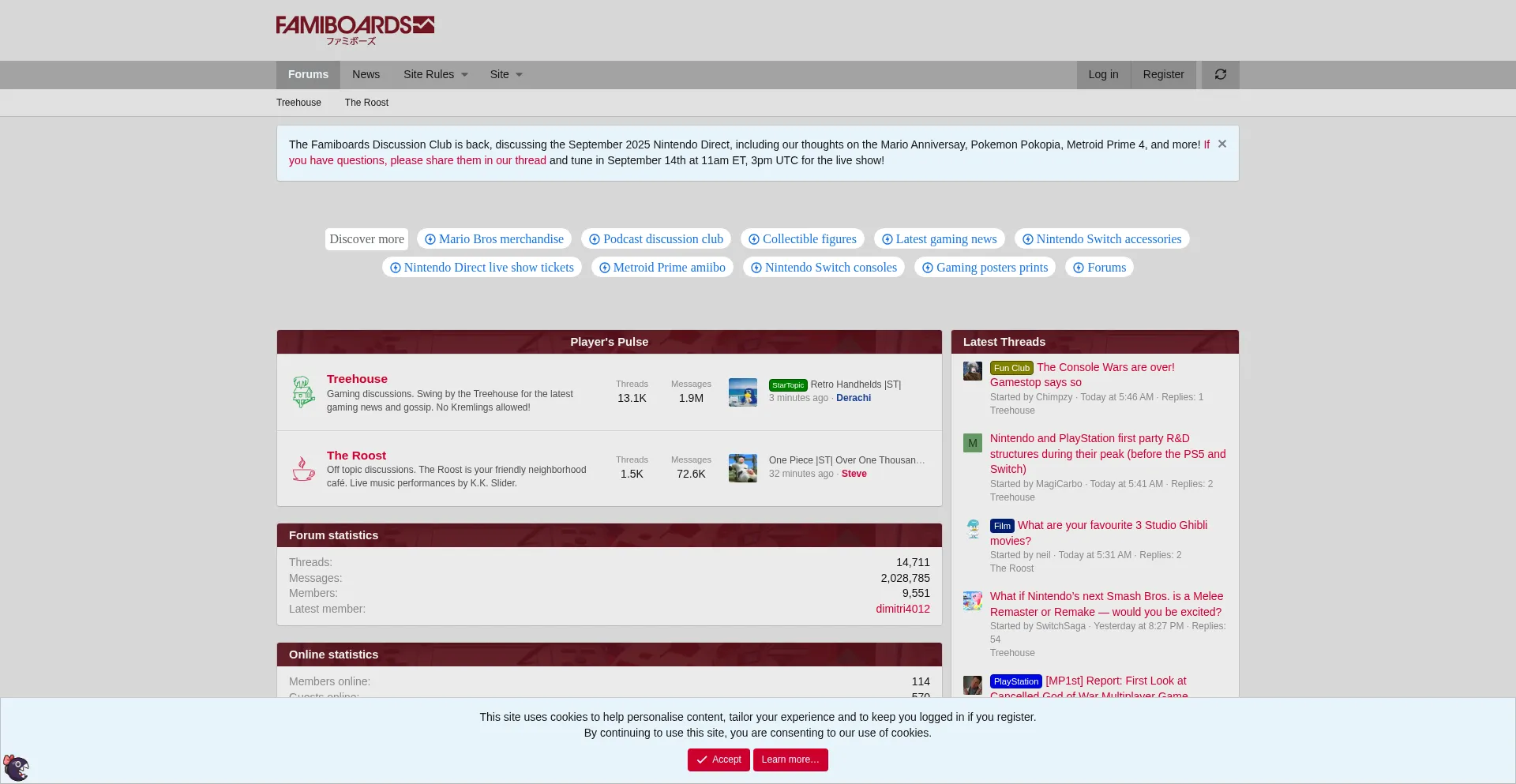Screen dimensions: 1516x784
Task: Click the Register link
Action: [x=1163, y=74]
